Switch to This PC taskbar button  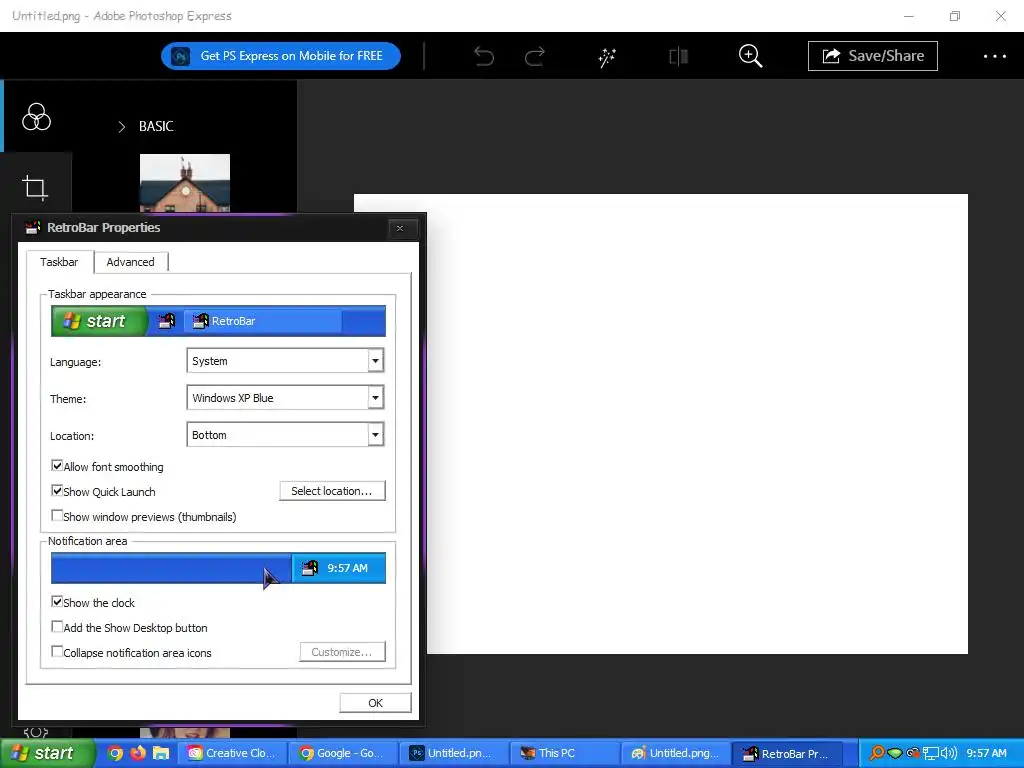pyautogui.click(x=563, y=753)
